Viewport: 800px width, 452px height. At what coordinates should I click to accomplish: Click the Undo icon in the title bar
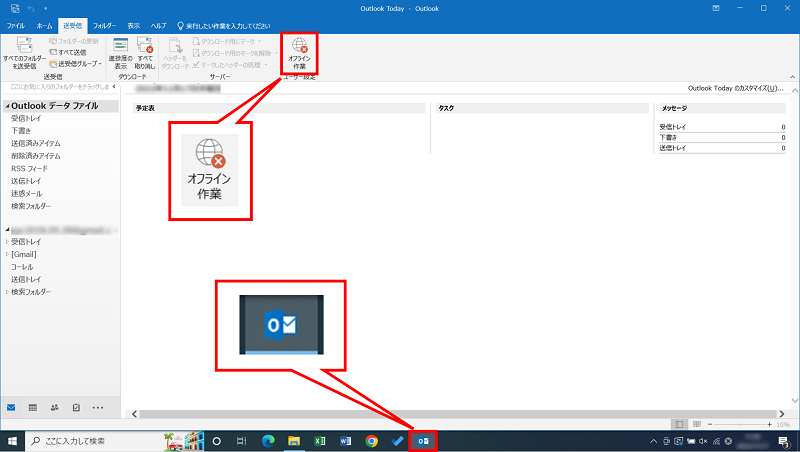tap(31, 9)
